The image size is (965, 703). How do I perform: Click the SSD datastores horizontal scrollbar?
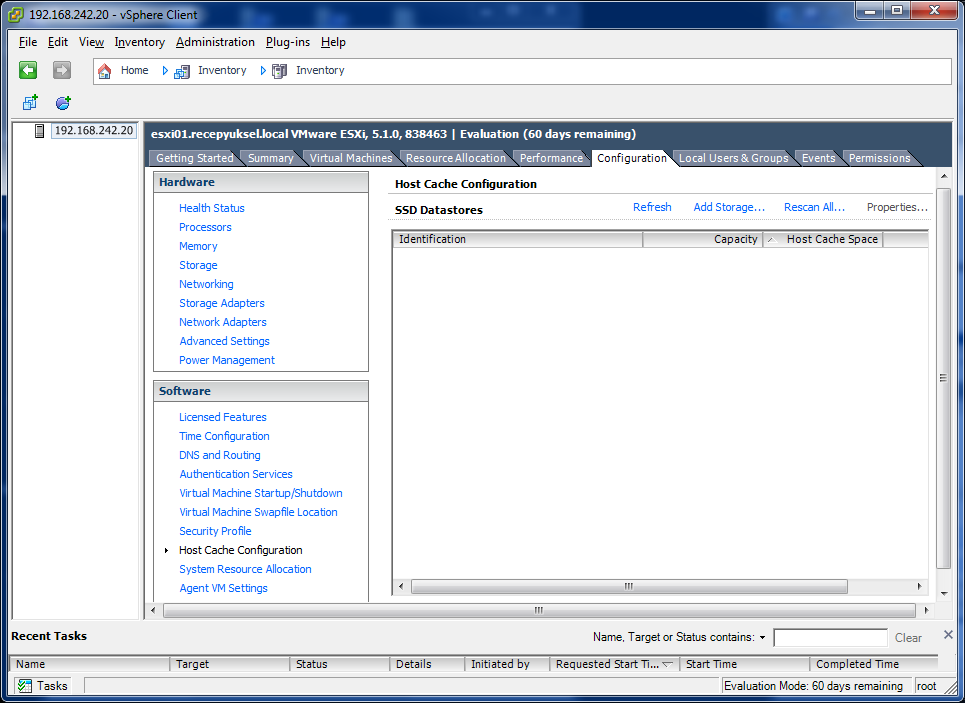[629, 587]
